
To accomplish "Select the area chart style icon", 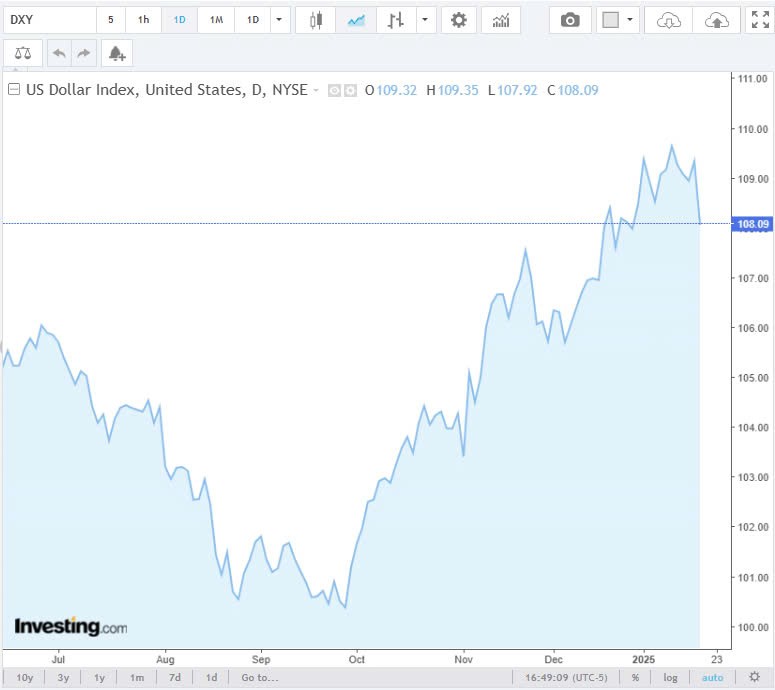I will tap(356, 20).
